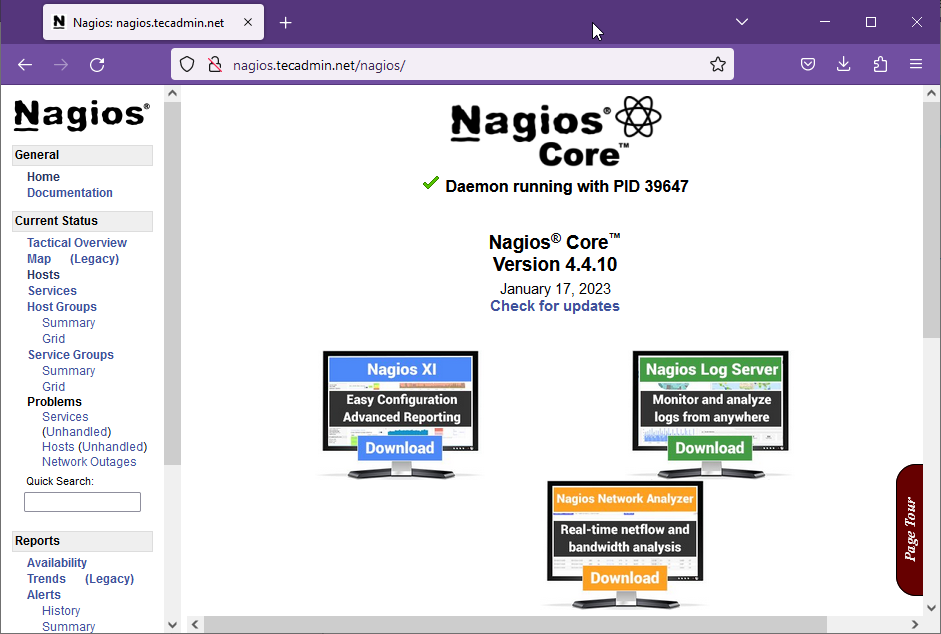Open Hosts under Problems
This screenshot has height=634, width=941.
(x=58, y=447)
